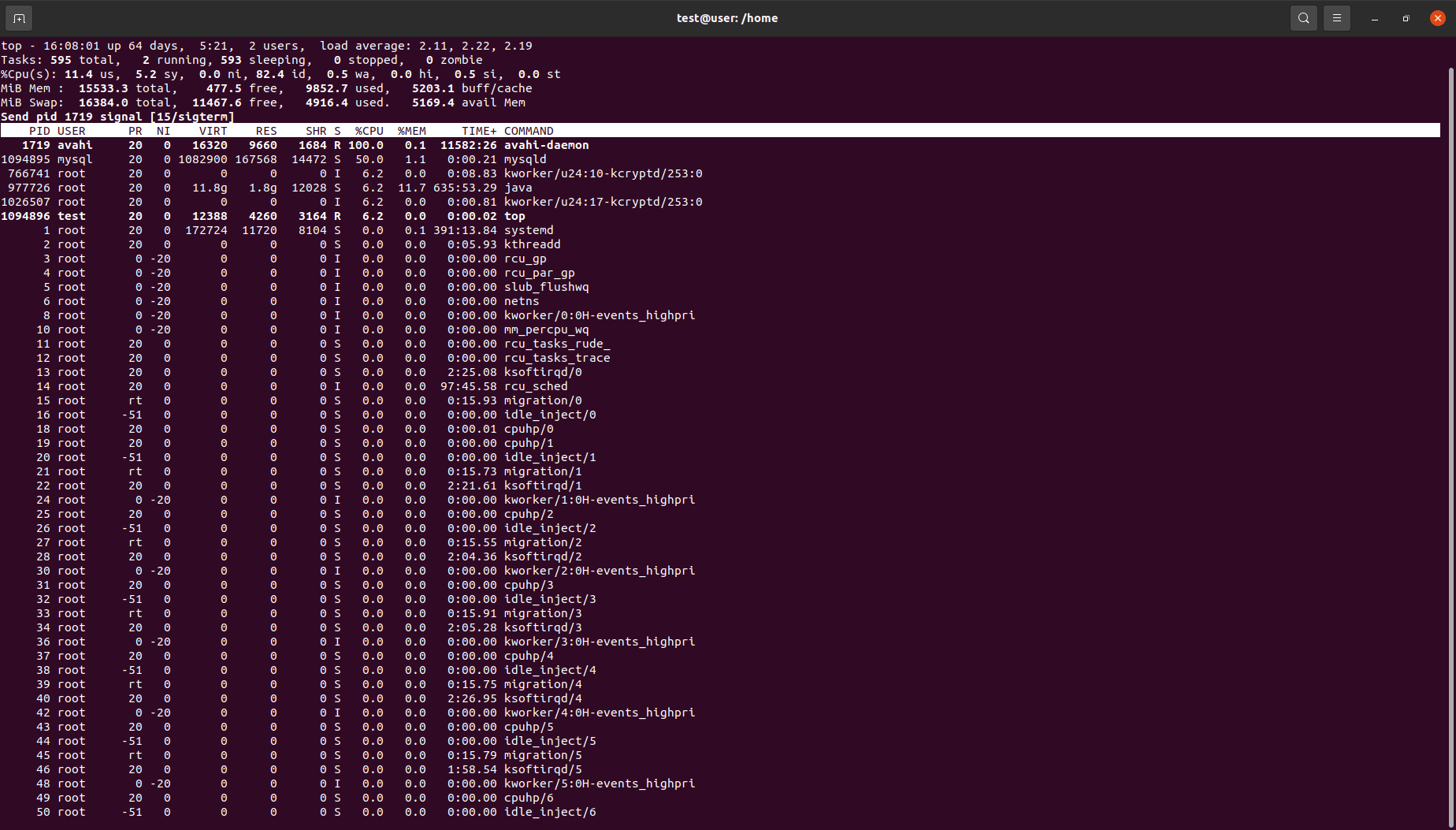
Task: Click the java process command
Action: pyautogui.click(x=518, y=188)
